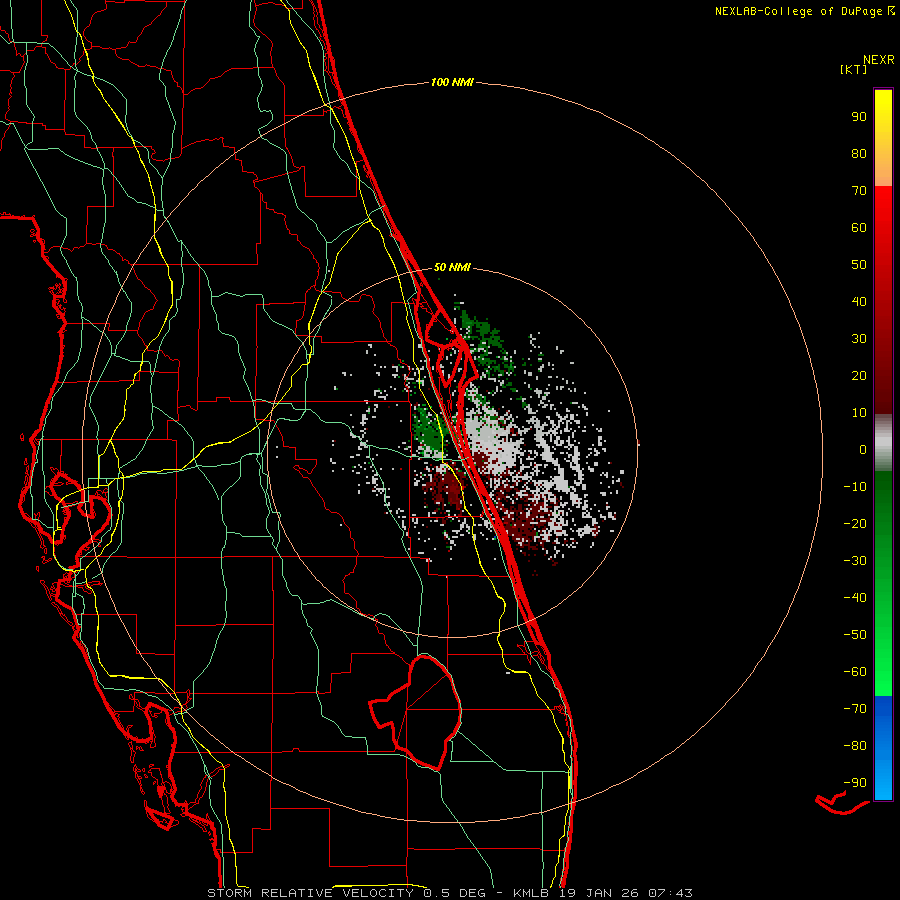
Task: Click the 70 value on velocity scale
Action: pos(859,191)
